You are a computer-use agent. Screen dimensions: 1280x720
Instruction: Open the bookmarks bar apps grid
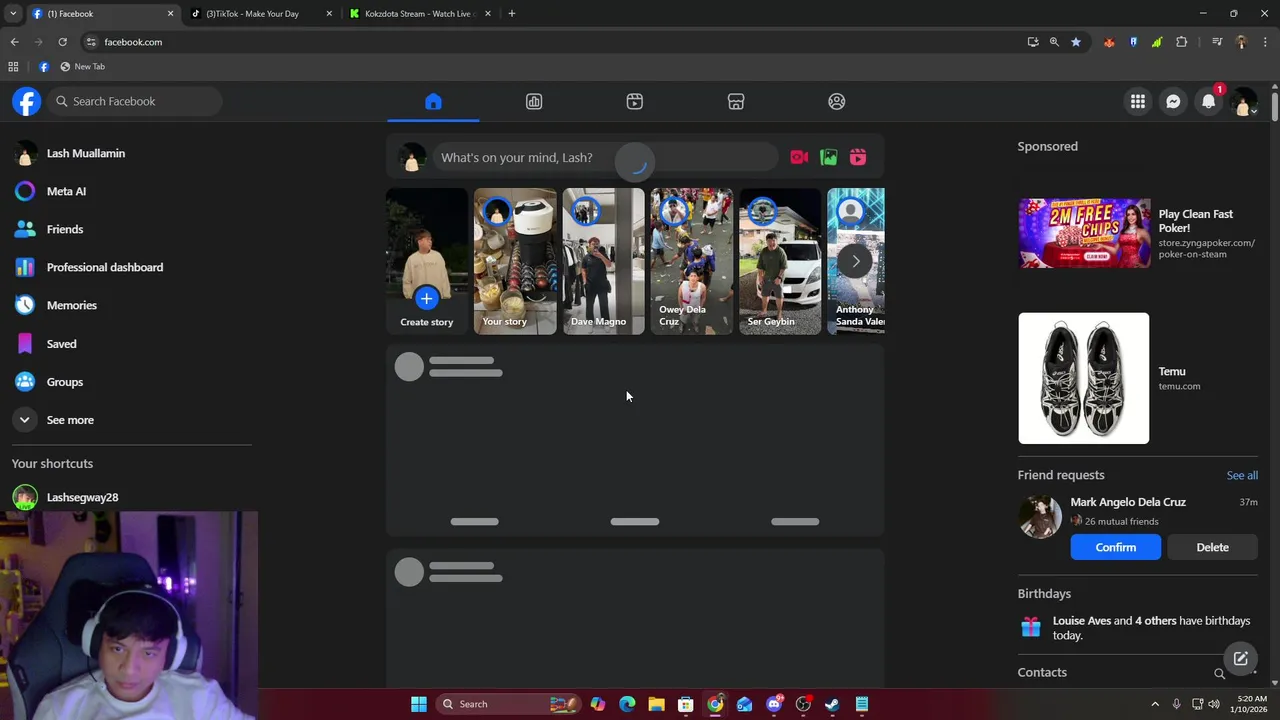pyautogui.click(x=13, y=67)
